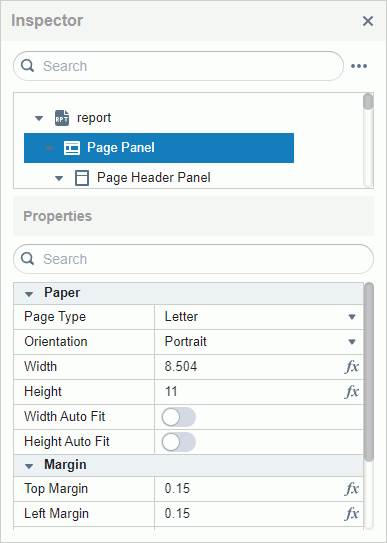Collapse the Margin property group
Viewport: 387px width, 543px height.
pyautogui.click(x=29, y=466)
